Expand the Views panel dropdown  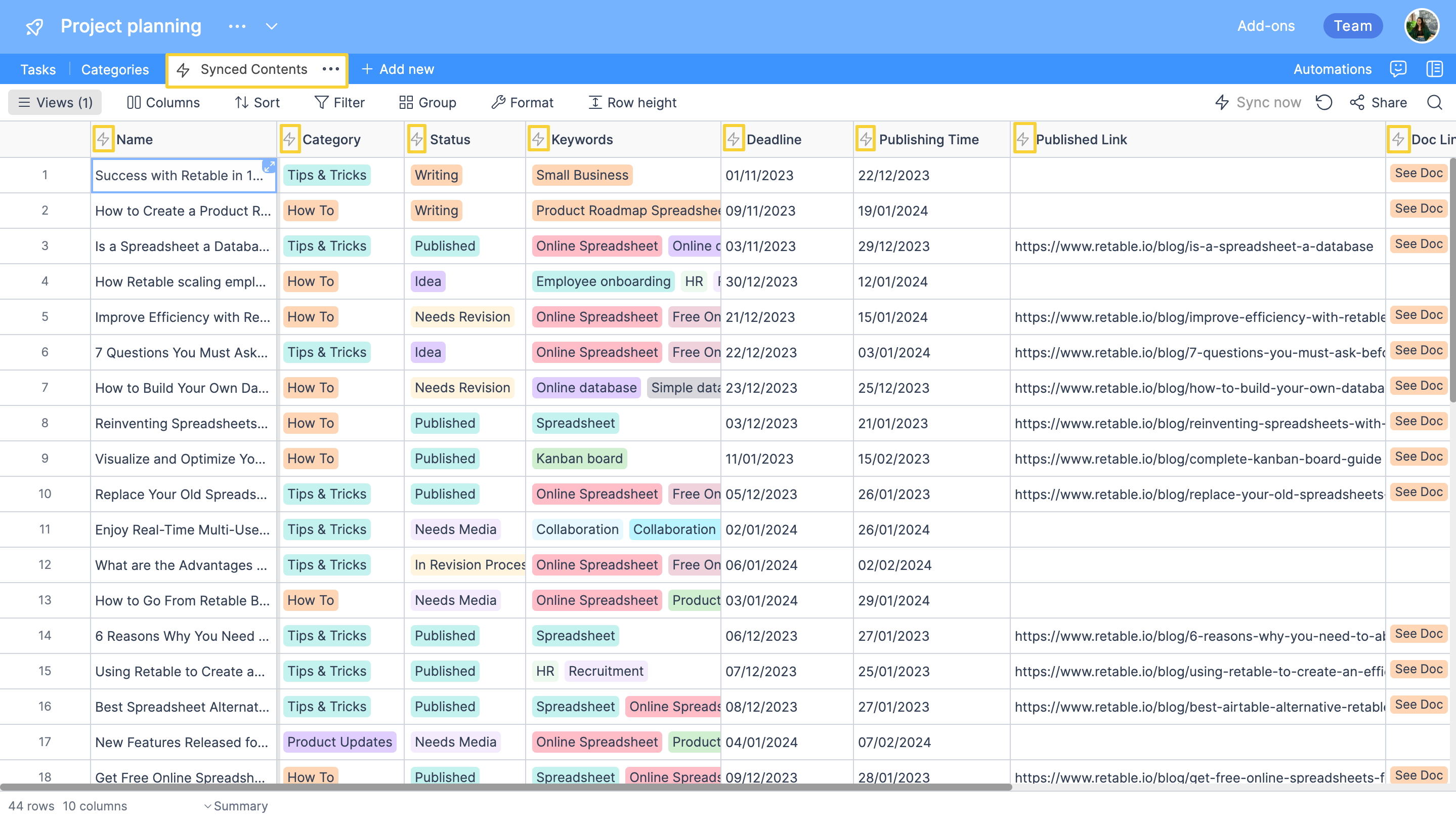pyautogui.click(x=55, y=102)
